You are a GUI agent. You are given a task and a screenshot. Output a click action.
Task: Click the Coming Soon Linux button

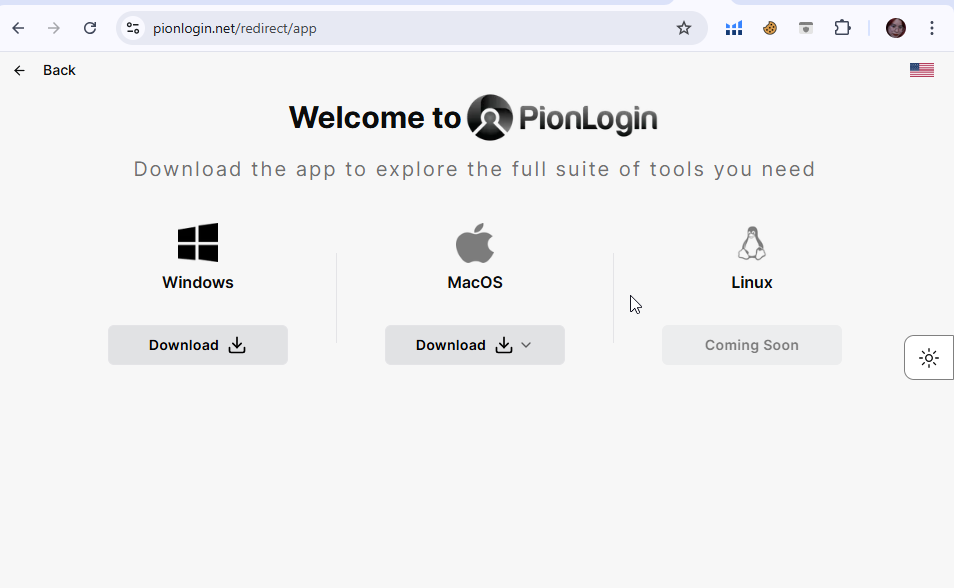(751, 345)
